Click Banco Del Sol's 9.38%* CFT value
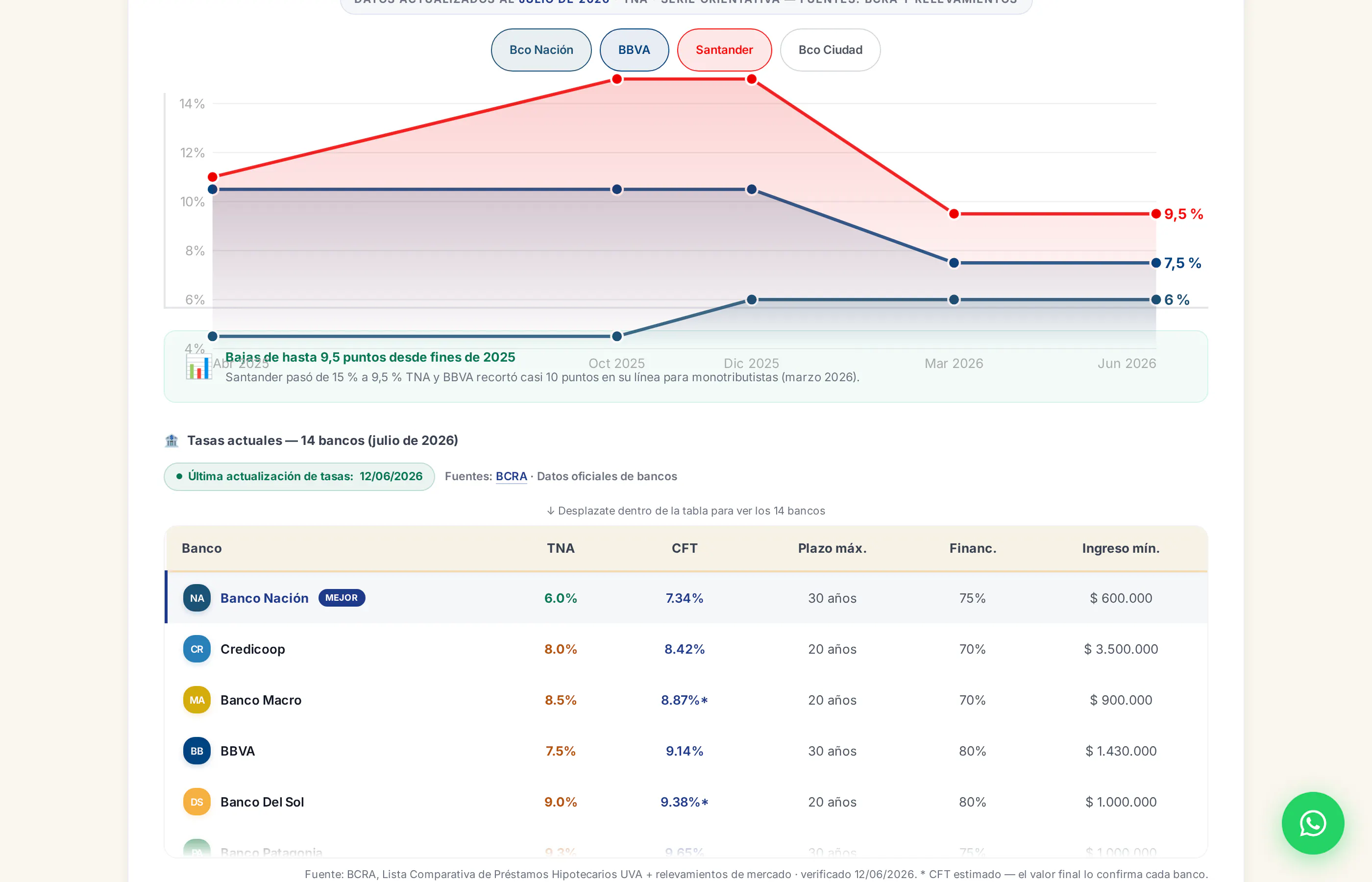Viewport: 1372px width, 882px height. tap(684, 802)
